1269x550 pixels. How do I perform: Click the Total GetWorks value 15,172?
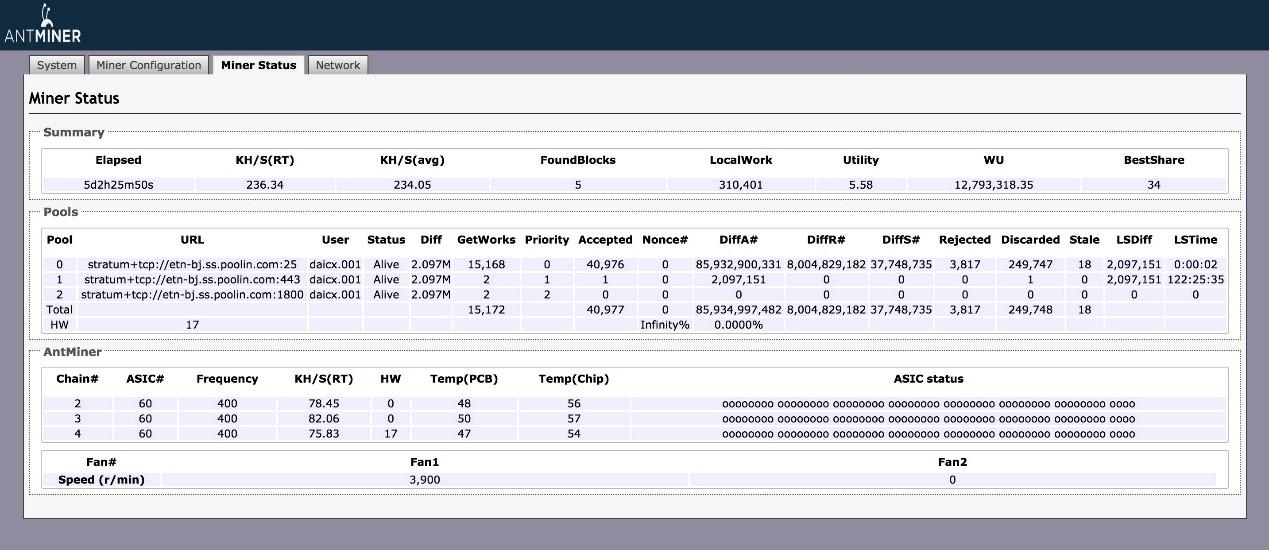[x=486, y=310]
